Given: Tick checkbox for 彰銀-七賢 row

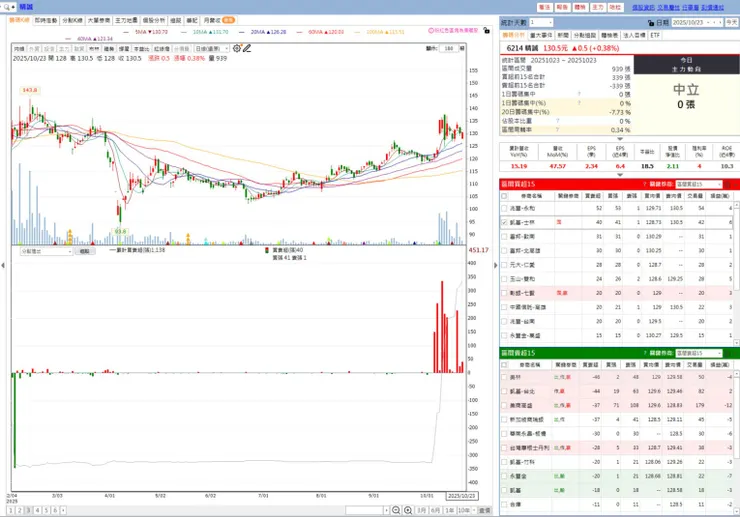Looking at the screenshot, I should [x=504, y=293].
